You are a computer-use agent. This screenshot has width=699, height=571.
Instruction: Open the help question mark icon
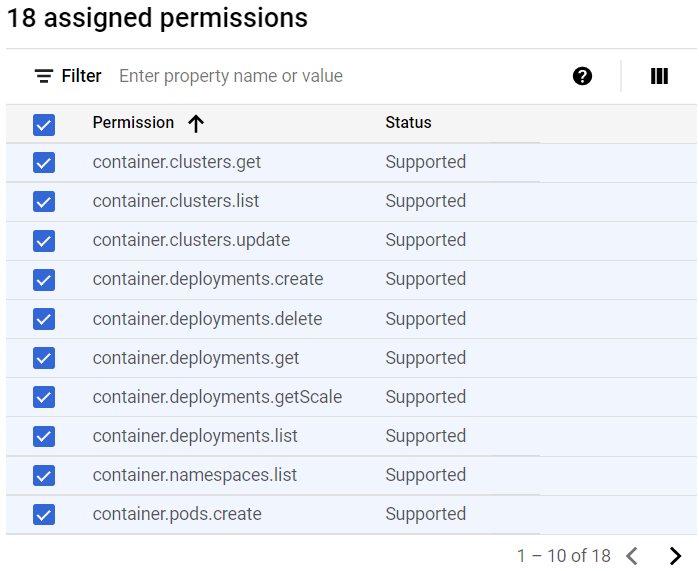click(583, 76)
